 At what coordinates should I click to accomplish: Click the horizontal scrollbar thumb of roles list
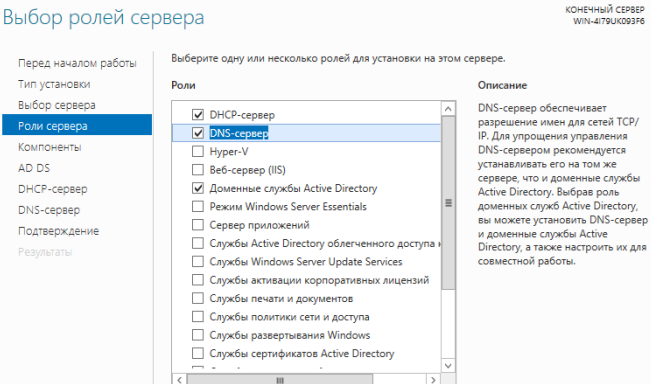tap(280, 379)
